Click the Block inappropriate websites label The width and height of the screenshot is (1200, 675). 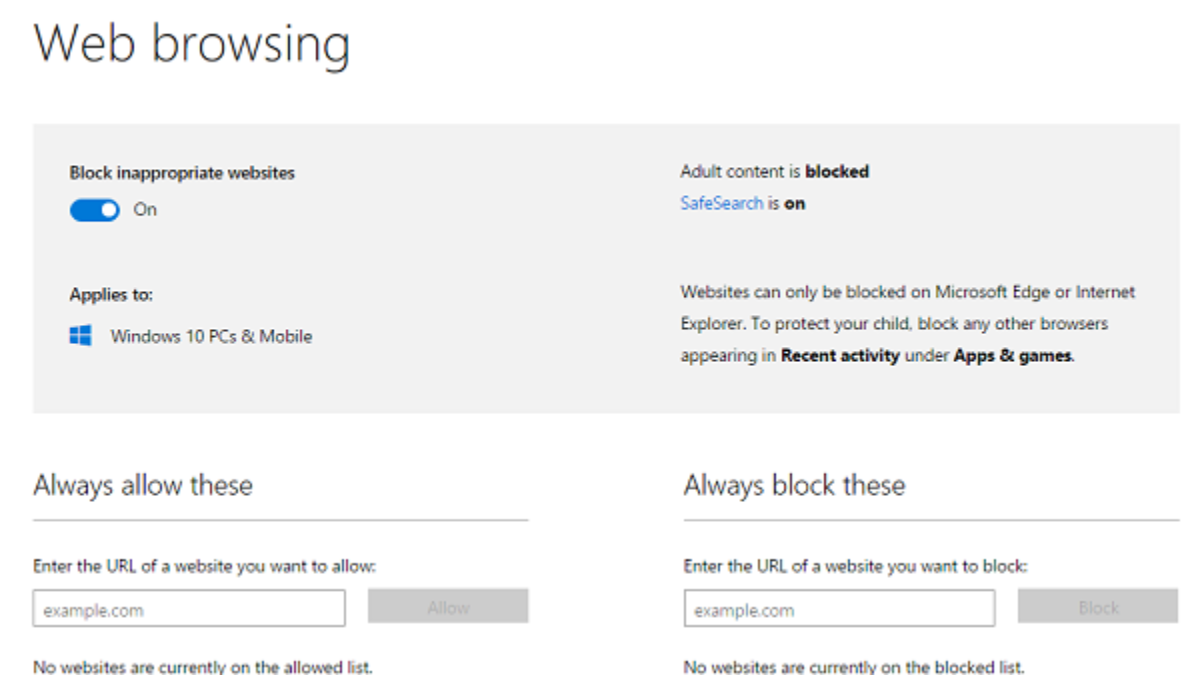182,173
